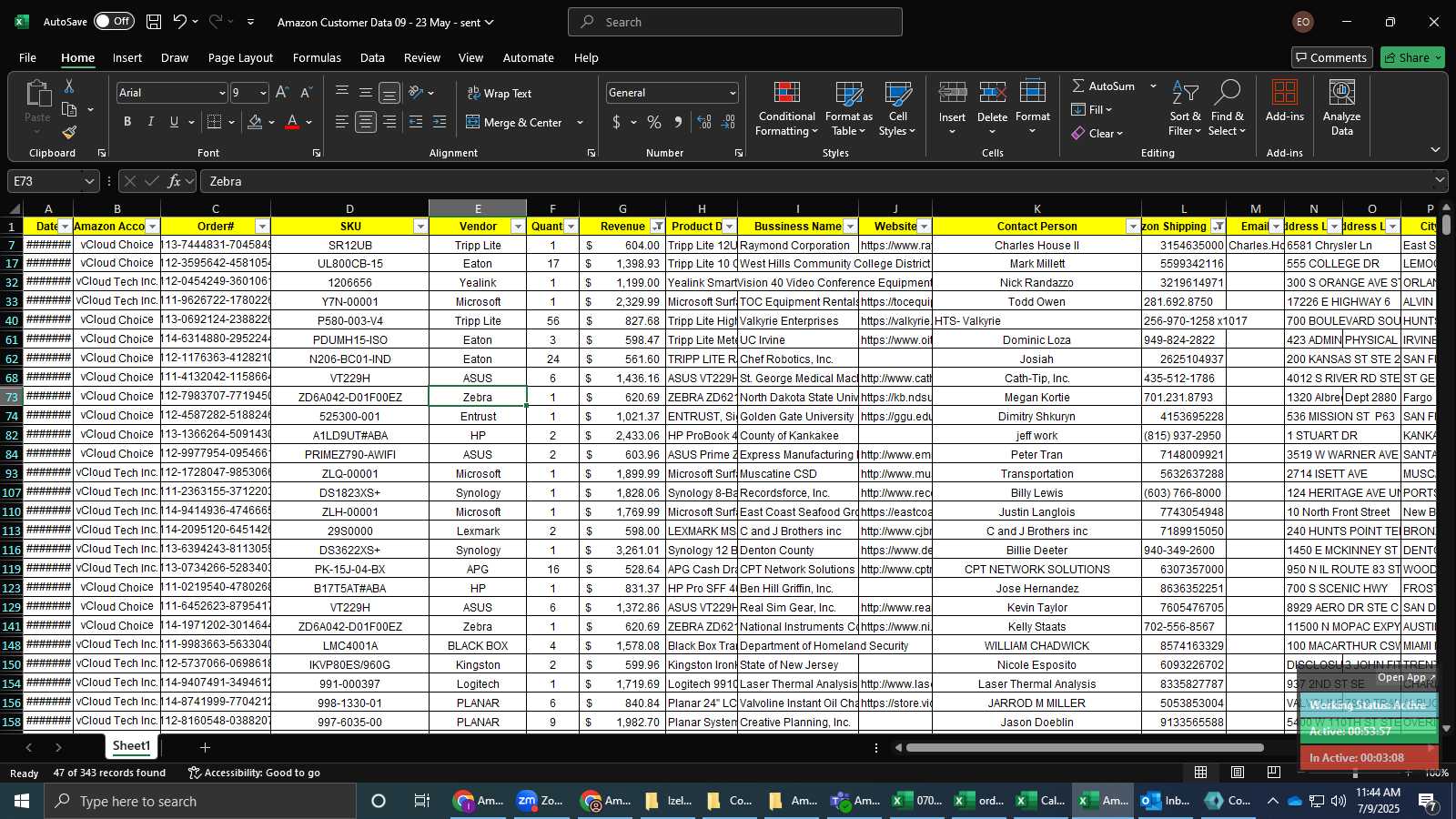
Task: Click the Delete cells icon
Action: (x=992, y=94)
